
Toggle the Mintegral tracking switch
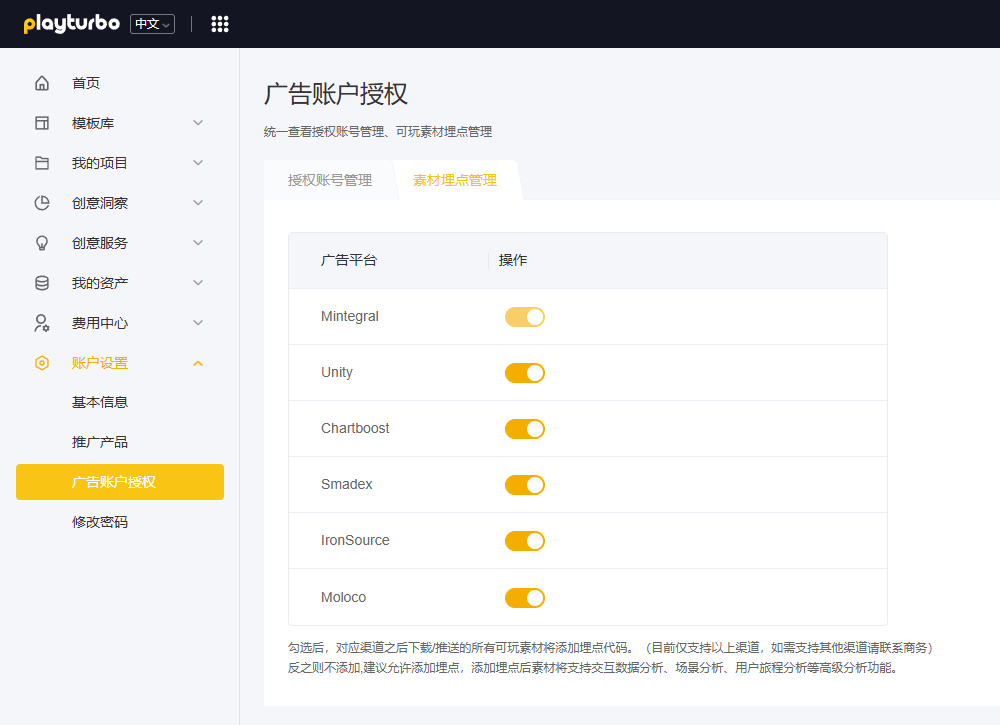[525, 317]
